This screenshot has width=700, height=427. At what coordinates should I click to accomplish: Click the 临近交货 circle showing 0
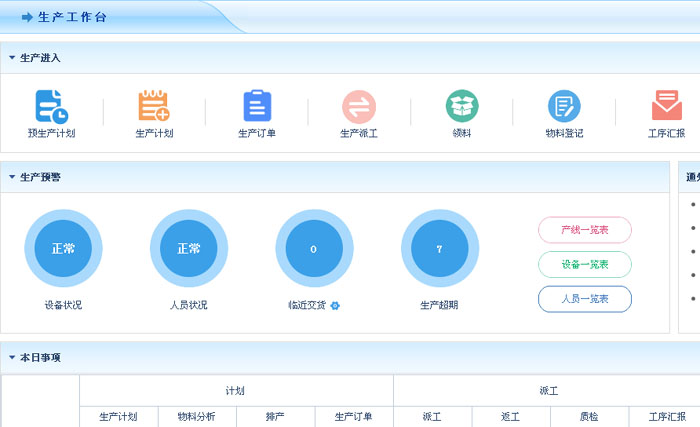click(x=314, y=248)
